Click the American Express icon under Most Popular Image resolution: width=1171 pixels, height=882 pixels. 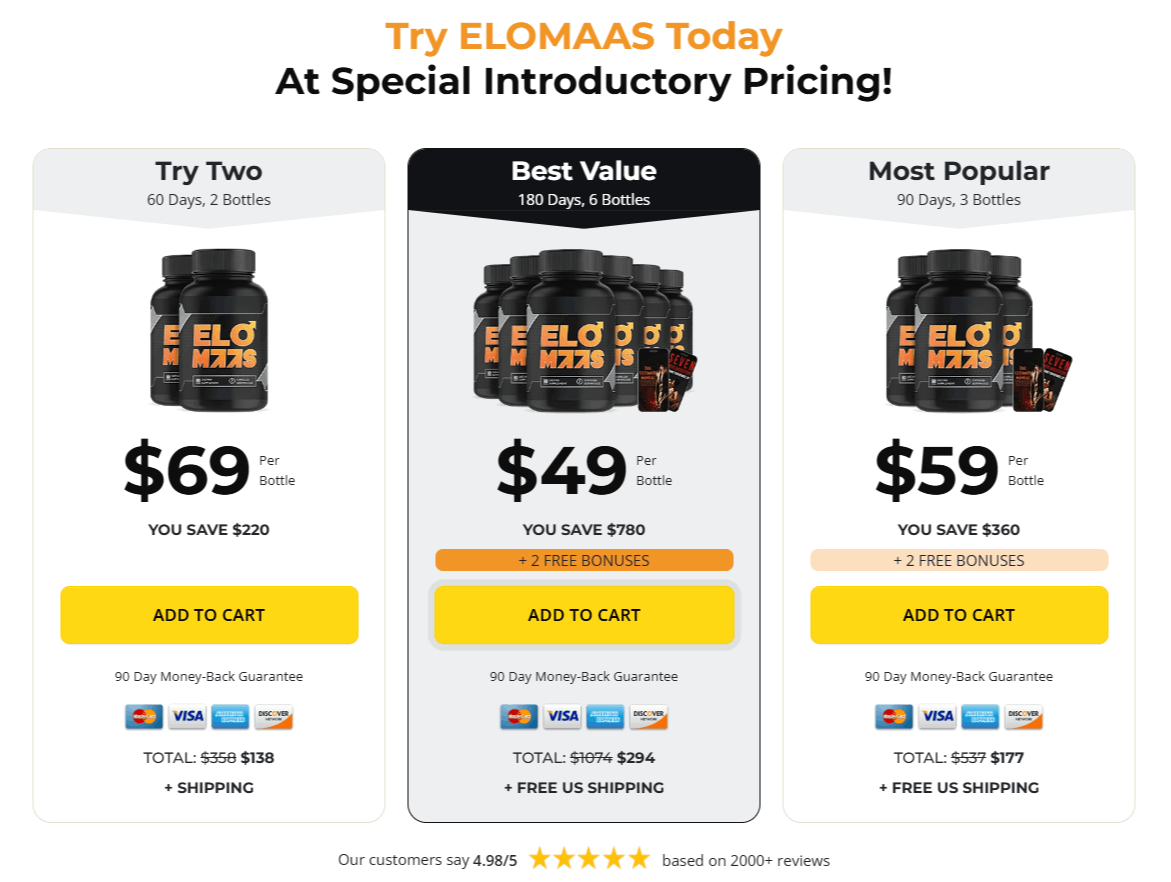pyautogui.click(x=981, y=716)
